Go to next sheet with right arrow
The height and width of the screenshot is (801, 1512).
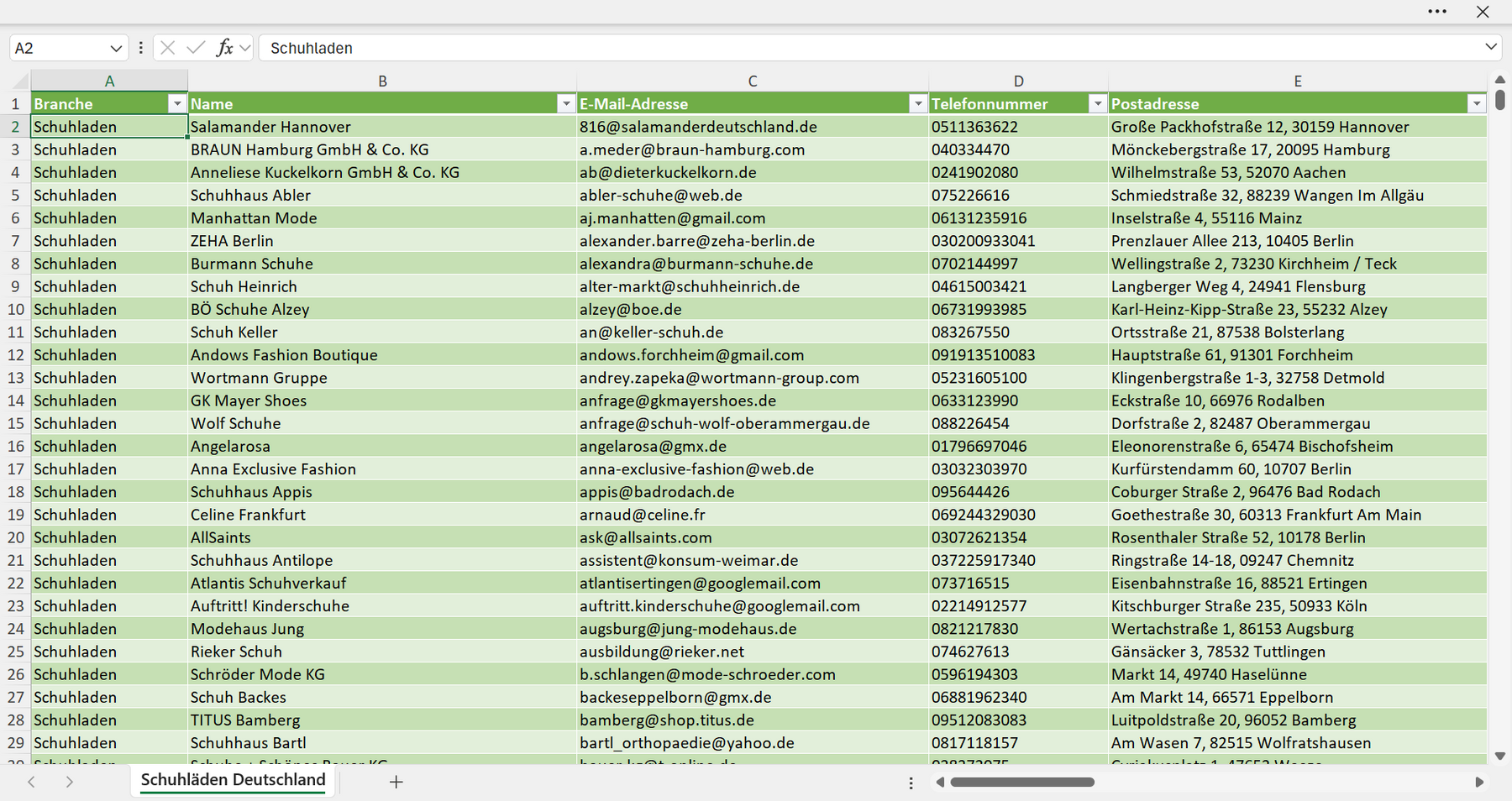pyautogui.click(x=70, y=782)
